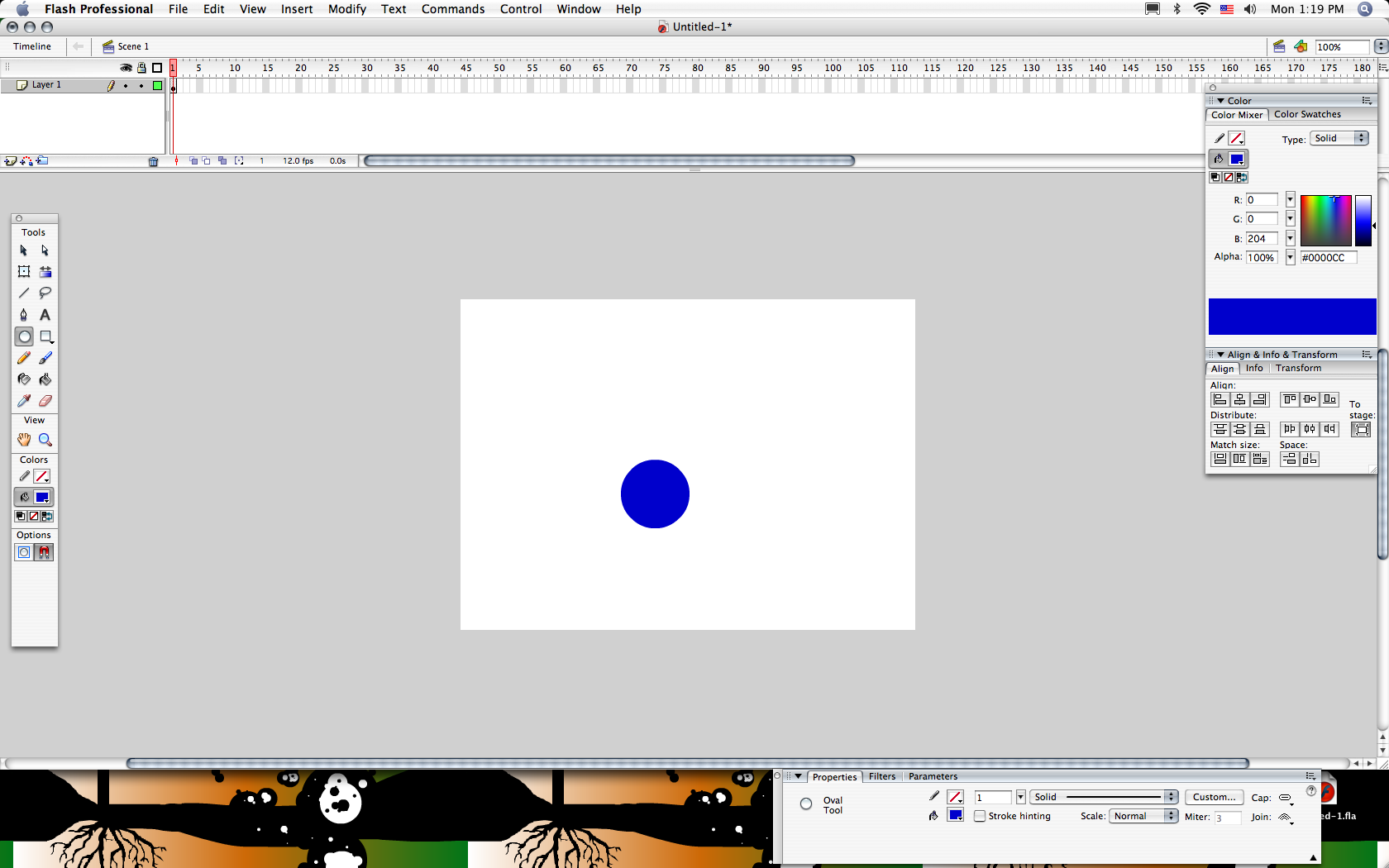Image resolution: width=1389 pixels, height=868 pixels.
Task: Select the Selection arrow tool
Action: [23, 250]
